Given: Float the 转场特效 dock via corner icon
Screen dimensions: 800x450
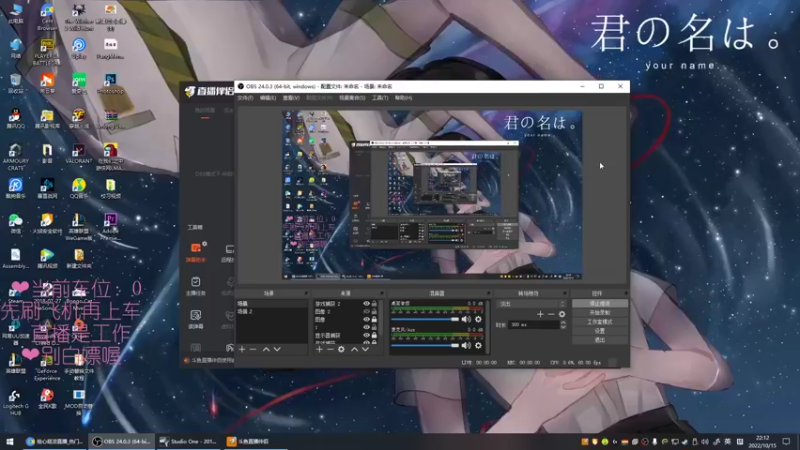Looking at the screenshot, I should 565,293.
